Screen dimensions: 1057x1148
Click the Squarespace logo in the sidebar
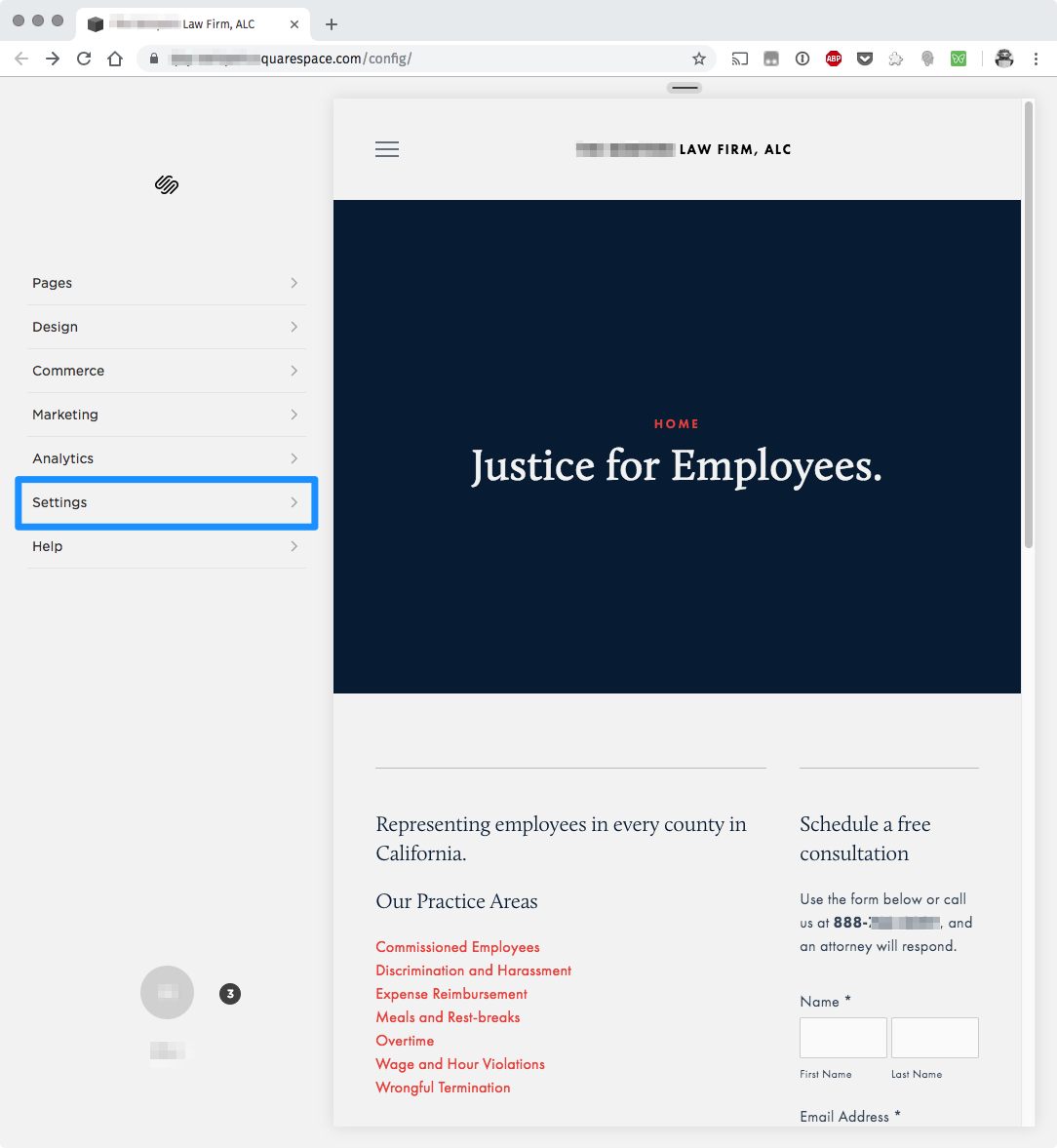[x=166, y=184]
